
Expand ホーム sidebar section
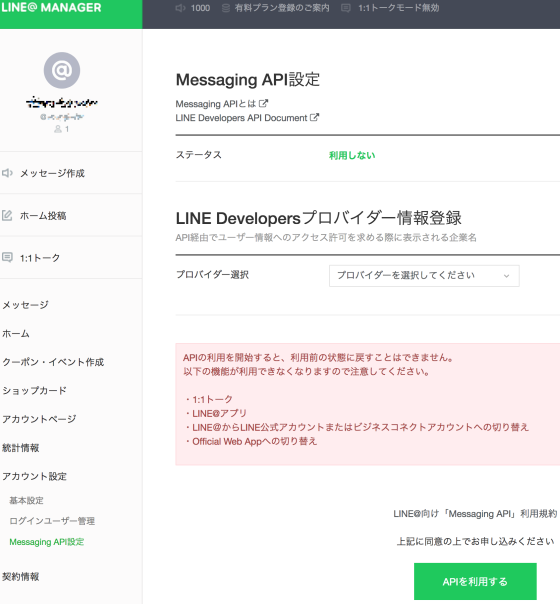pos(16,333)
